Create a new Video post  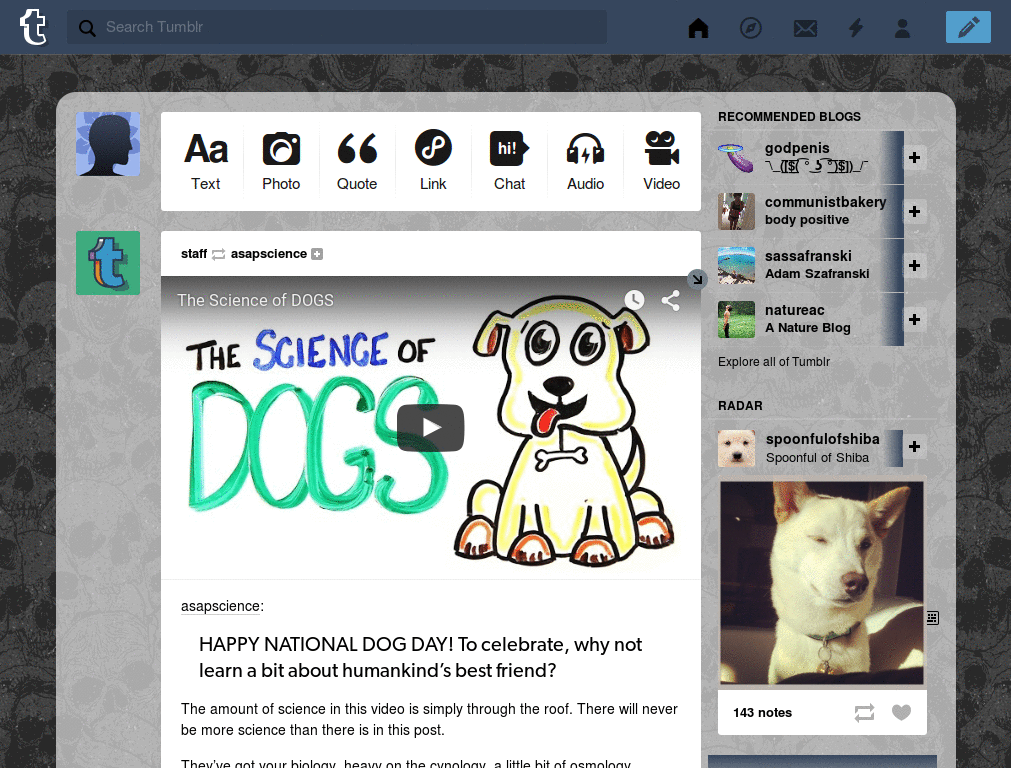pyautogui.click(x=661, y=161)
